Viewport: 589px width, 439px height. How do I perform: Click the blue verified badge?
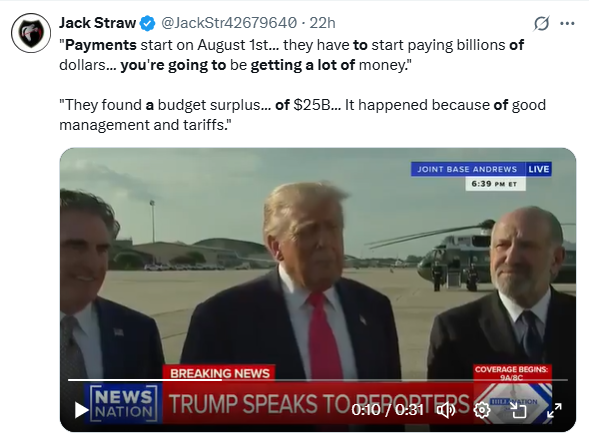point(147,23)
